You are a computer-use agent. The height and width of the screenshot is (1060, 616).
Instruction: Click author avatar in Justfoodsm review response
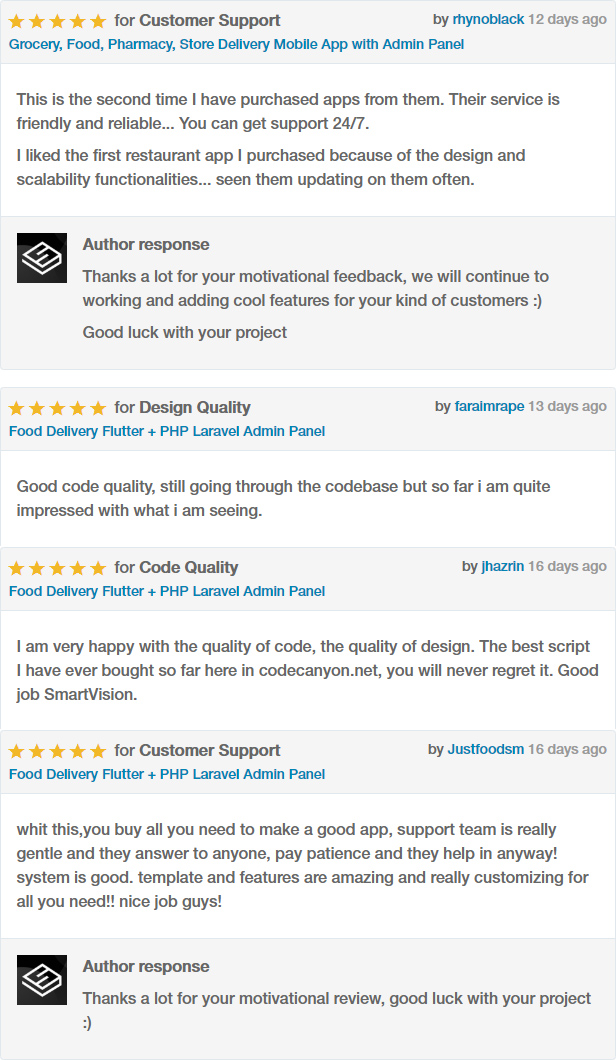pyautogui.click(x=42, y=980)
